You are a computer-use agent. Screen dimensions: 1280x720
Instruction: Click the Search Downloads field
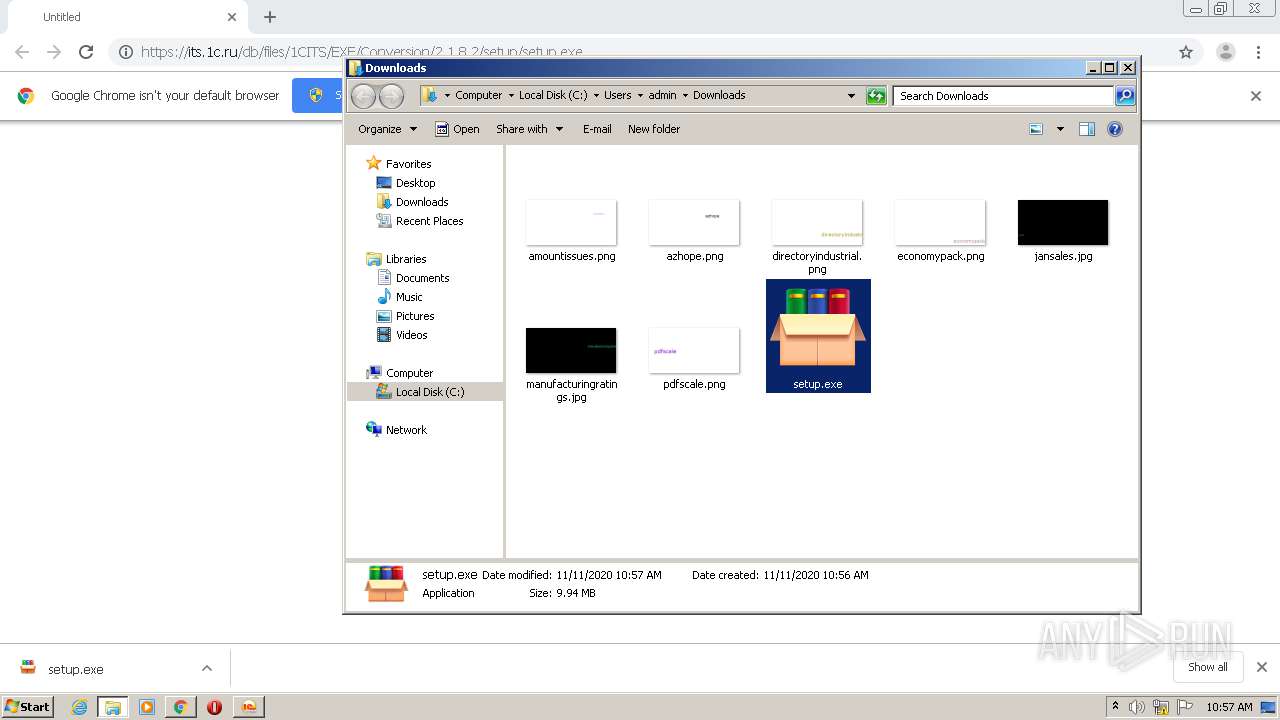(x=1003, y=96)
